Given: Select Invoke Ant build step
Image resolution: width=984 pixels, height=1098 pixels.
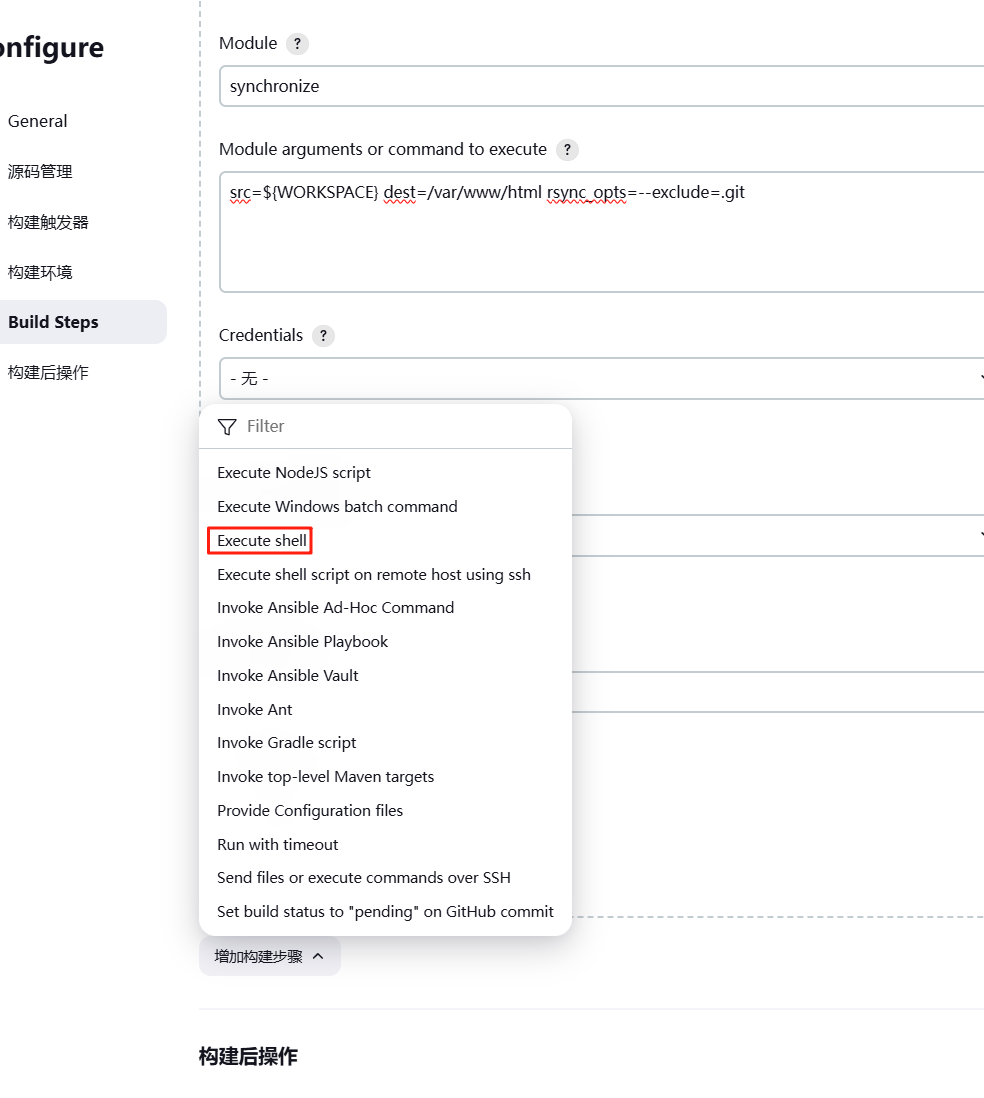Looking at the screenshot, I should [x=254, y=710].
